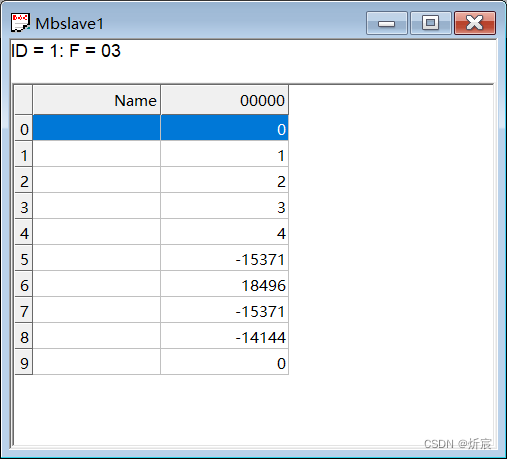Select row header 1
507x459 pixels.
24,154
